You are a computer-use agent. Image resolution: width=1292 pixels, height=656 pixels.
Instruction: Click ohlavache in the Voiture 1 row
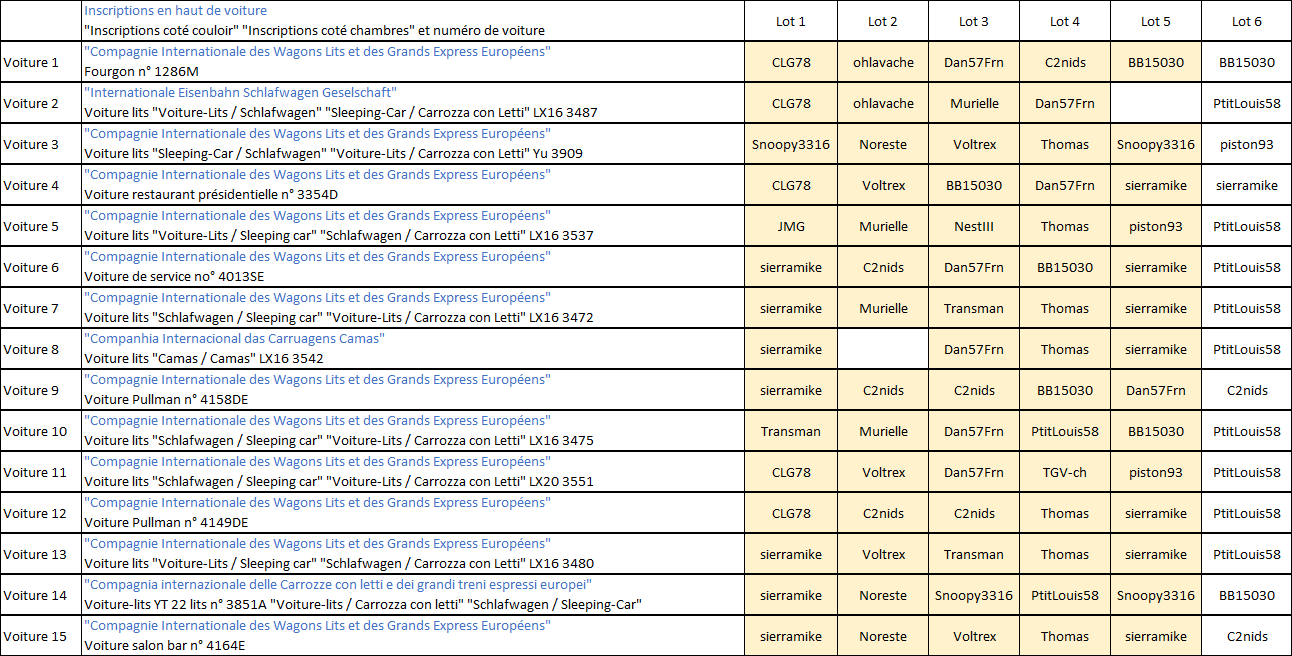(x=883, y=62)
